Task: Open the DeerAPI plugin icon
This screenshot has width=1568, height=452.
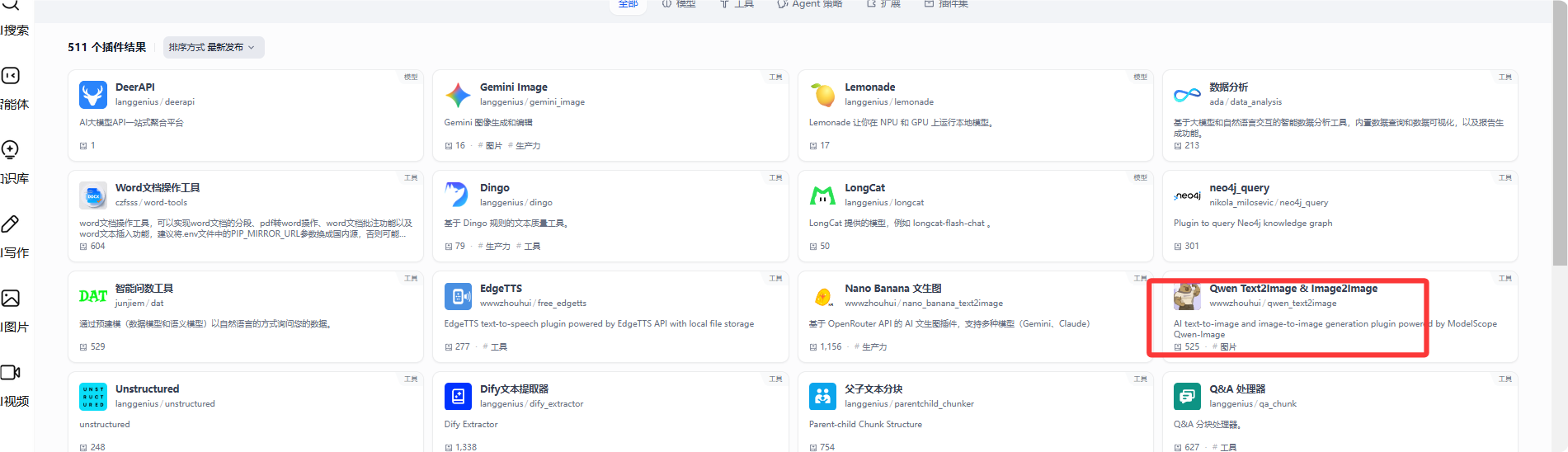Action: coord(93,95)
